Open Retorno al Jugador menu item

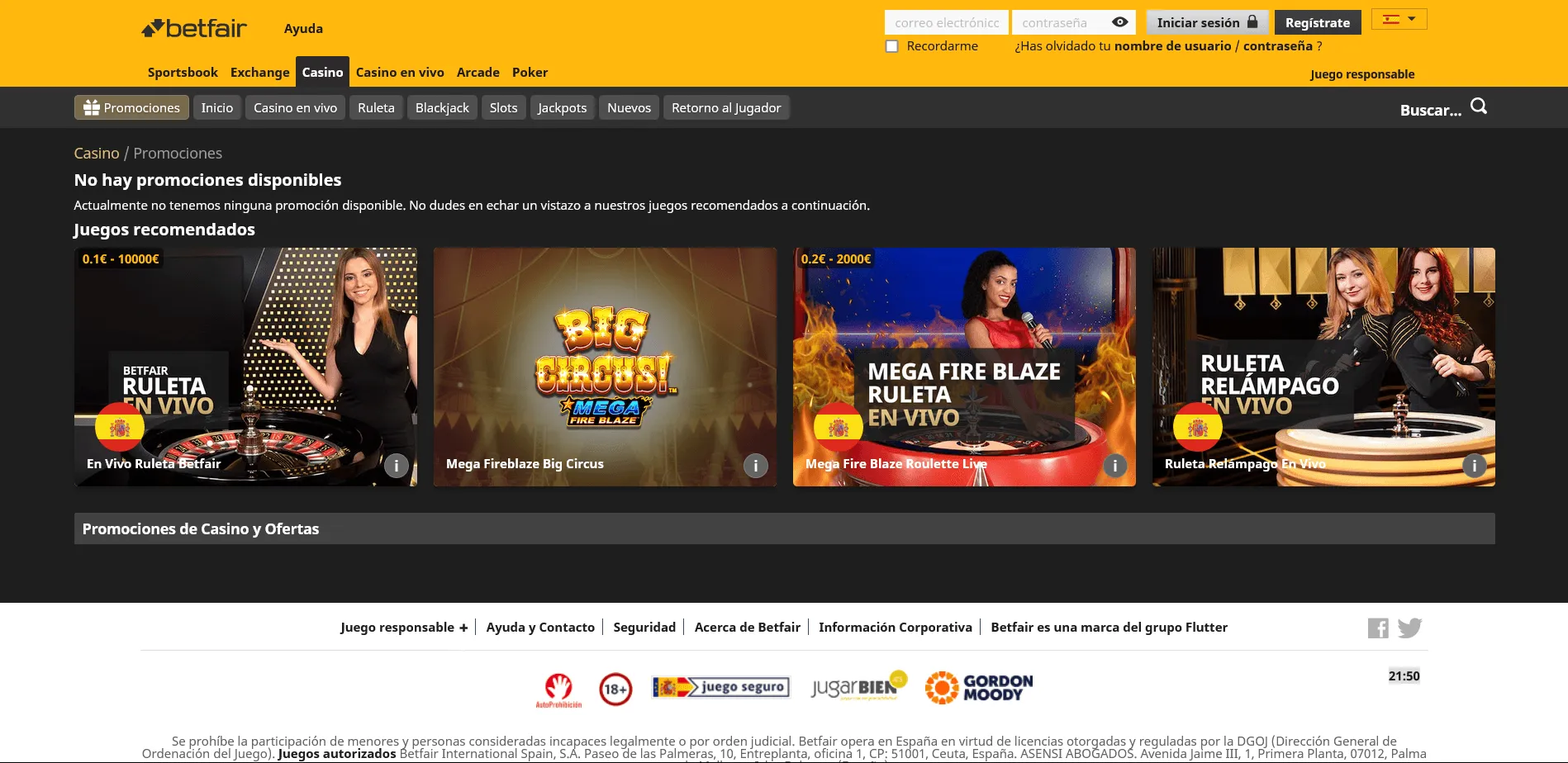[726, 107]
